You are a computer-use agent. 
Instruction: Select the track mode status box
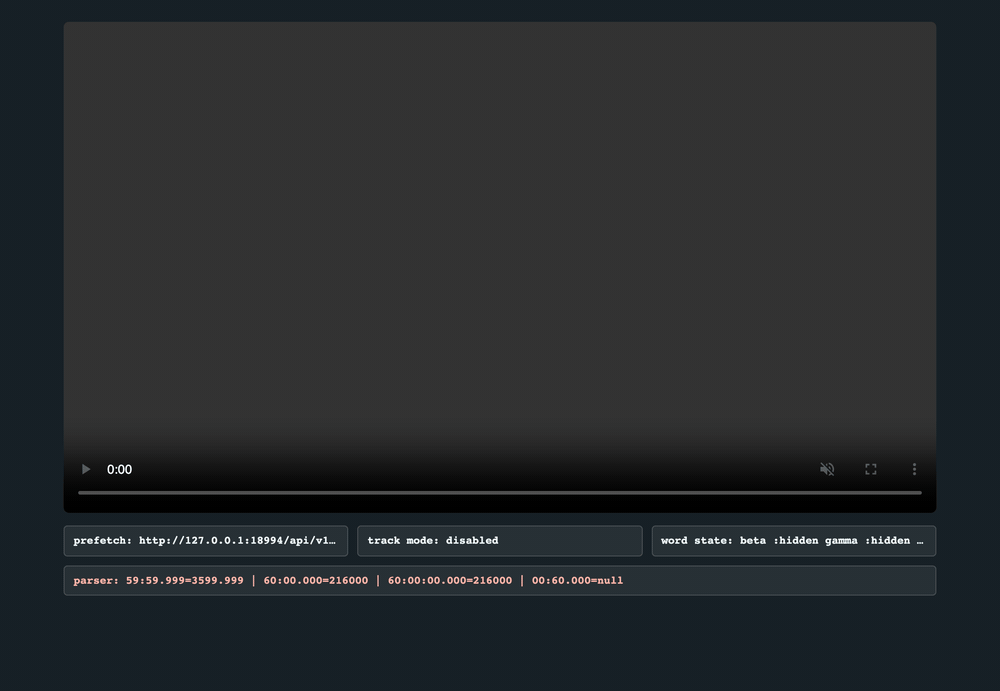tap(500, 541)
